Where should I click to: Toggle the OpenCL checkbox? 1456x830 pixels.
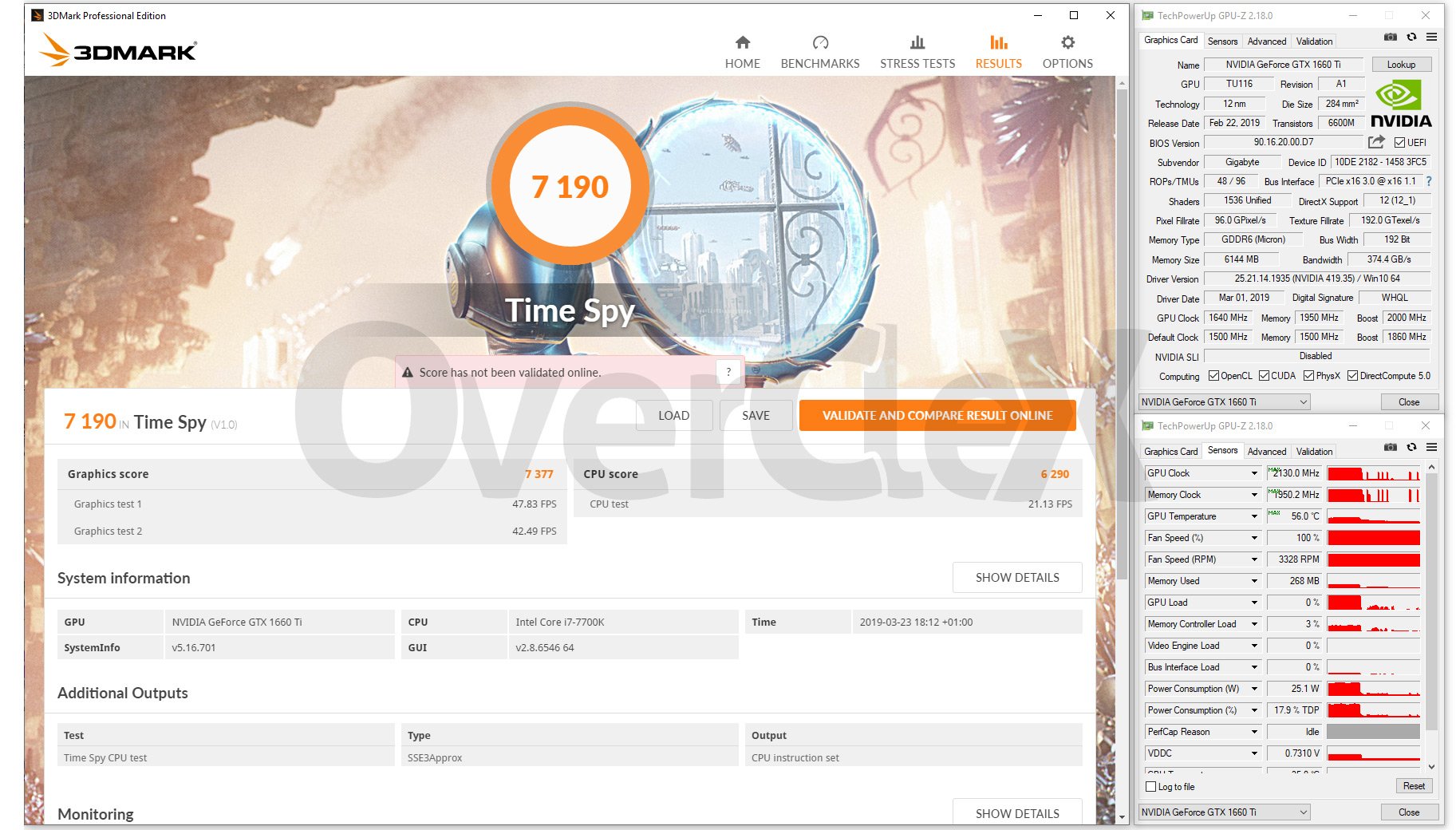(1213, 376)
